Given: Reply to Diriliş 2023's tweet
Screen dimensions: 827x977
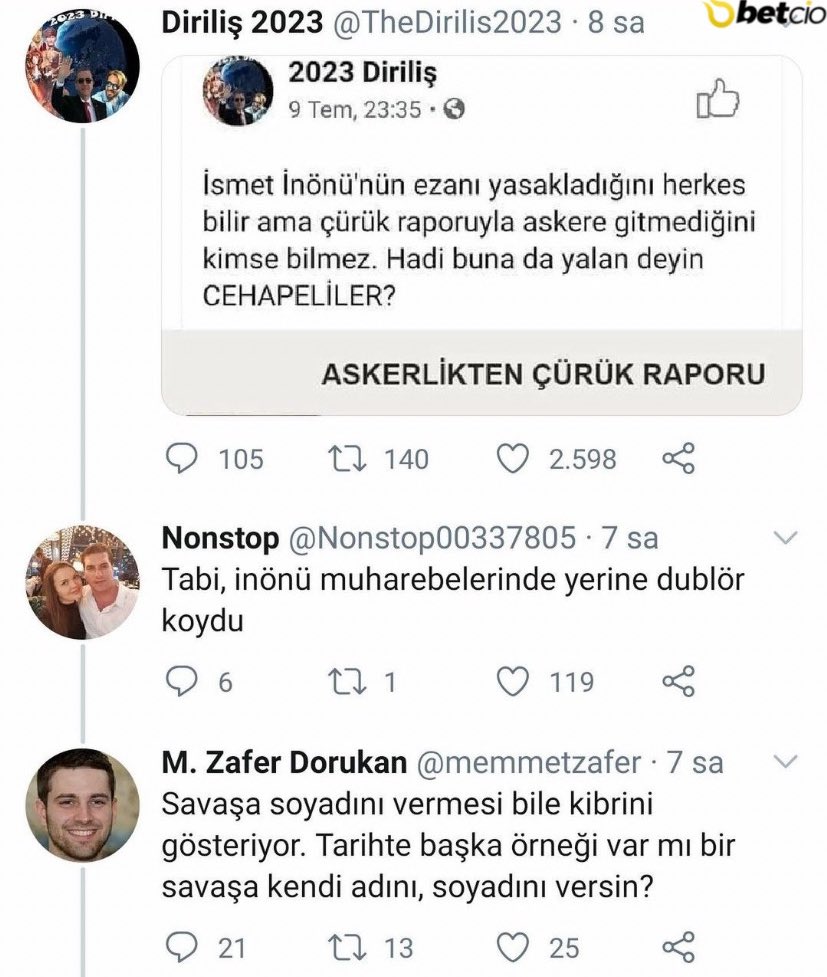Looking at the screenshot, I should [181, 459].
